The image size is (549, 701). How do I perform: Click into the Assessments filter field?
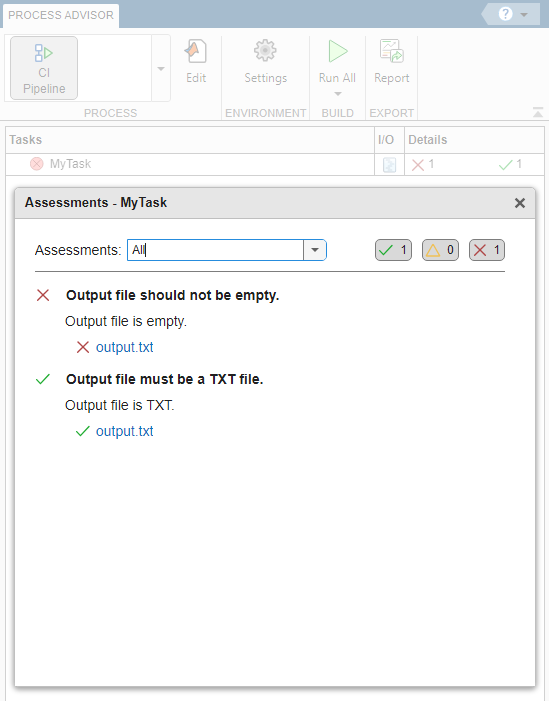[215, 250]
